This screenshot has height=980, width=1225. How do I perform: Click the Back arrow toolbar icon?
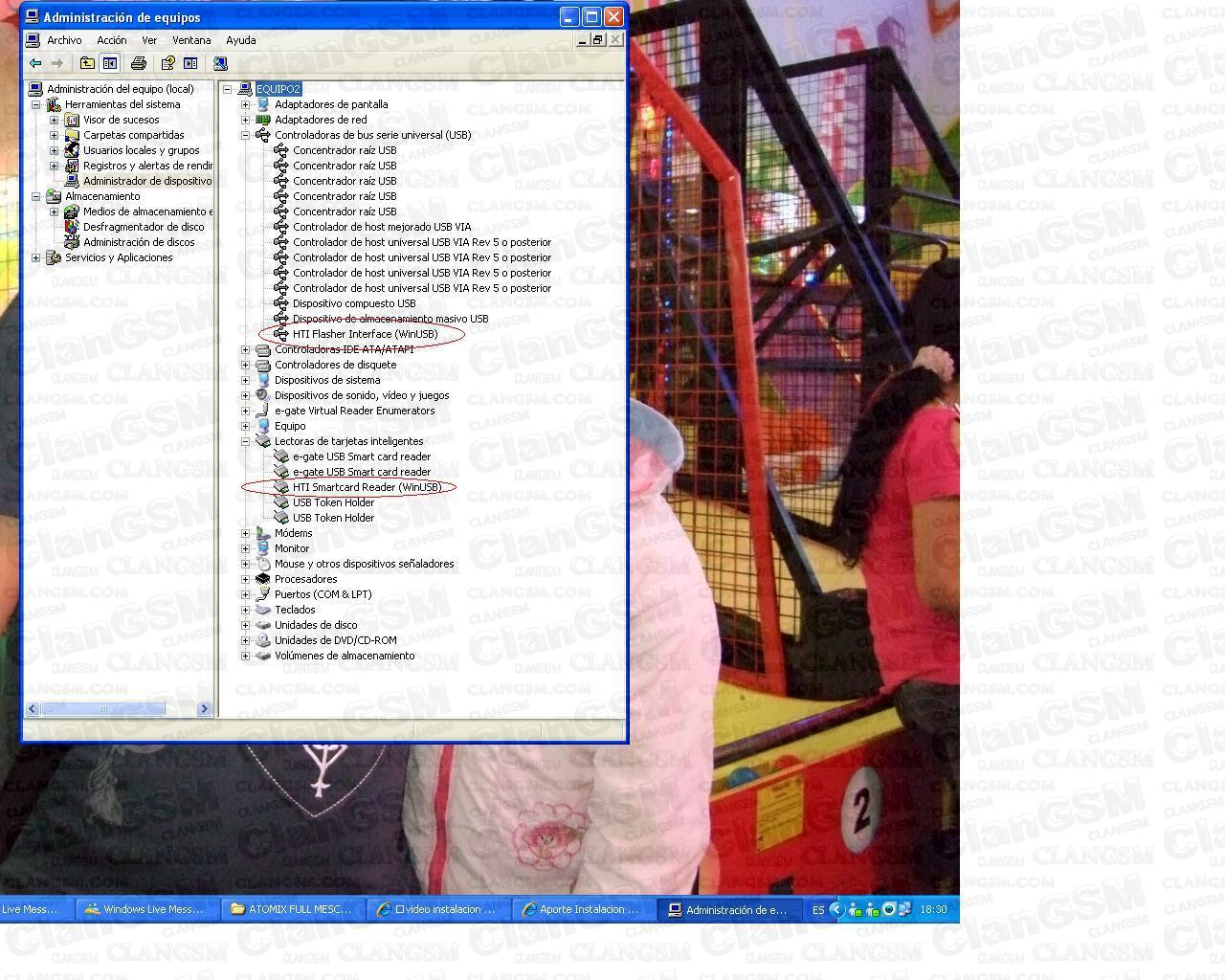pyautogui.click(x=35, y=63)
